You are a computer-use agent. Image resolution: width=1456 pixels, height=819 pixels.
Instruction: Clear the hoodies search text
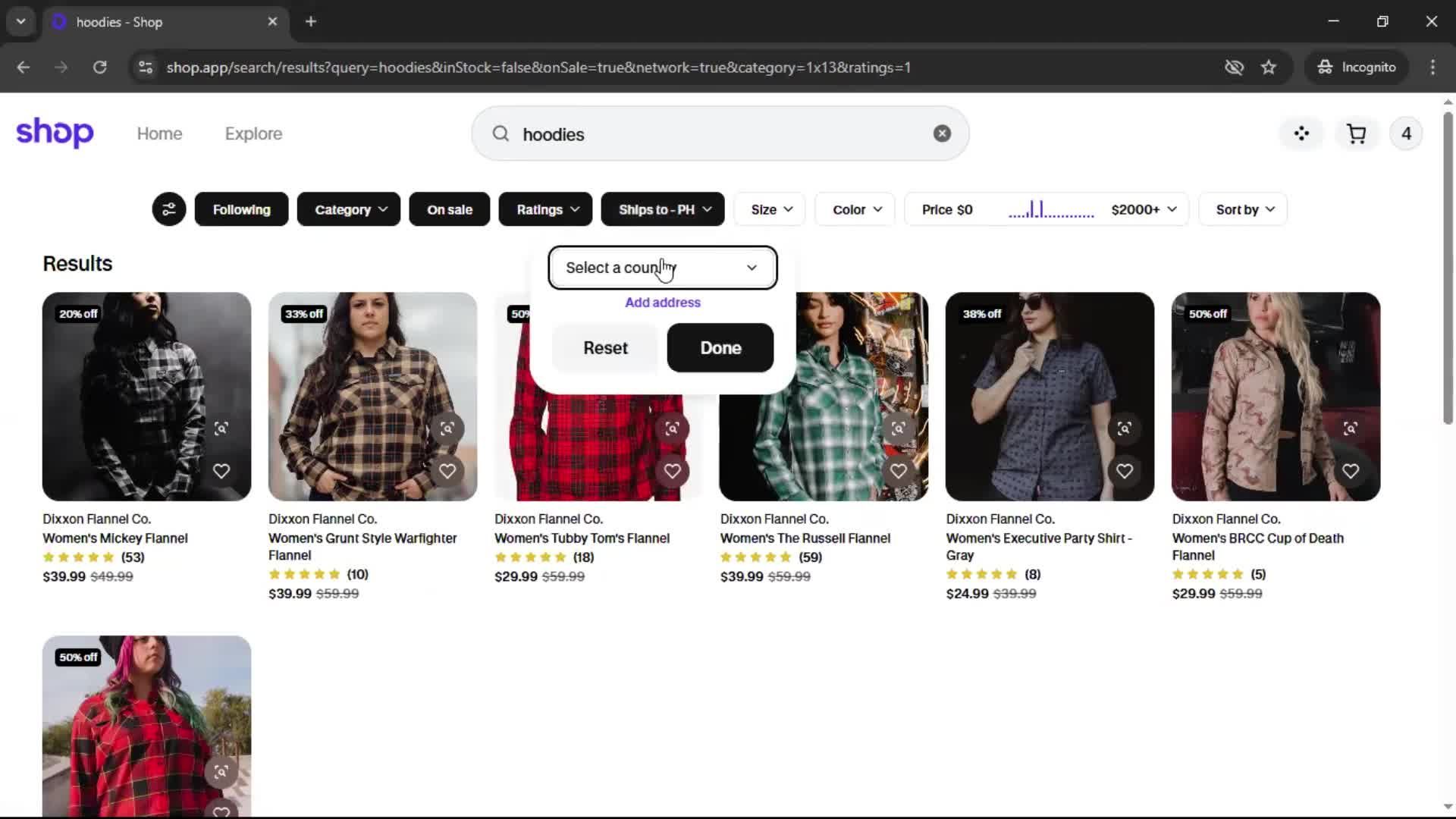point(941,133)
